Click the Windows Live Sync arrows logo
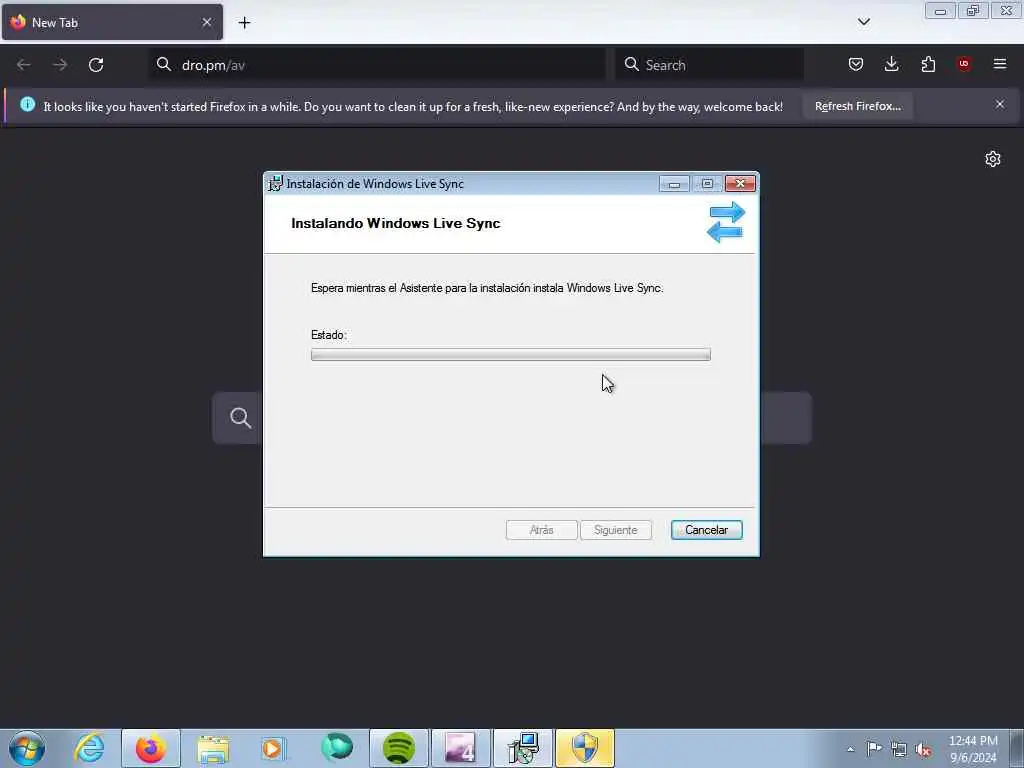Image resolution: width=1024 pixels, height=768 pixels. [x=726, y=222]
